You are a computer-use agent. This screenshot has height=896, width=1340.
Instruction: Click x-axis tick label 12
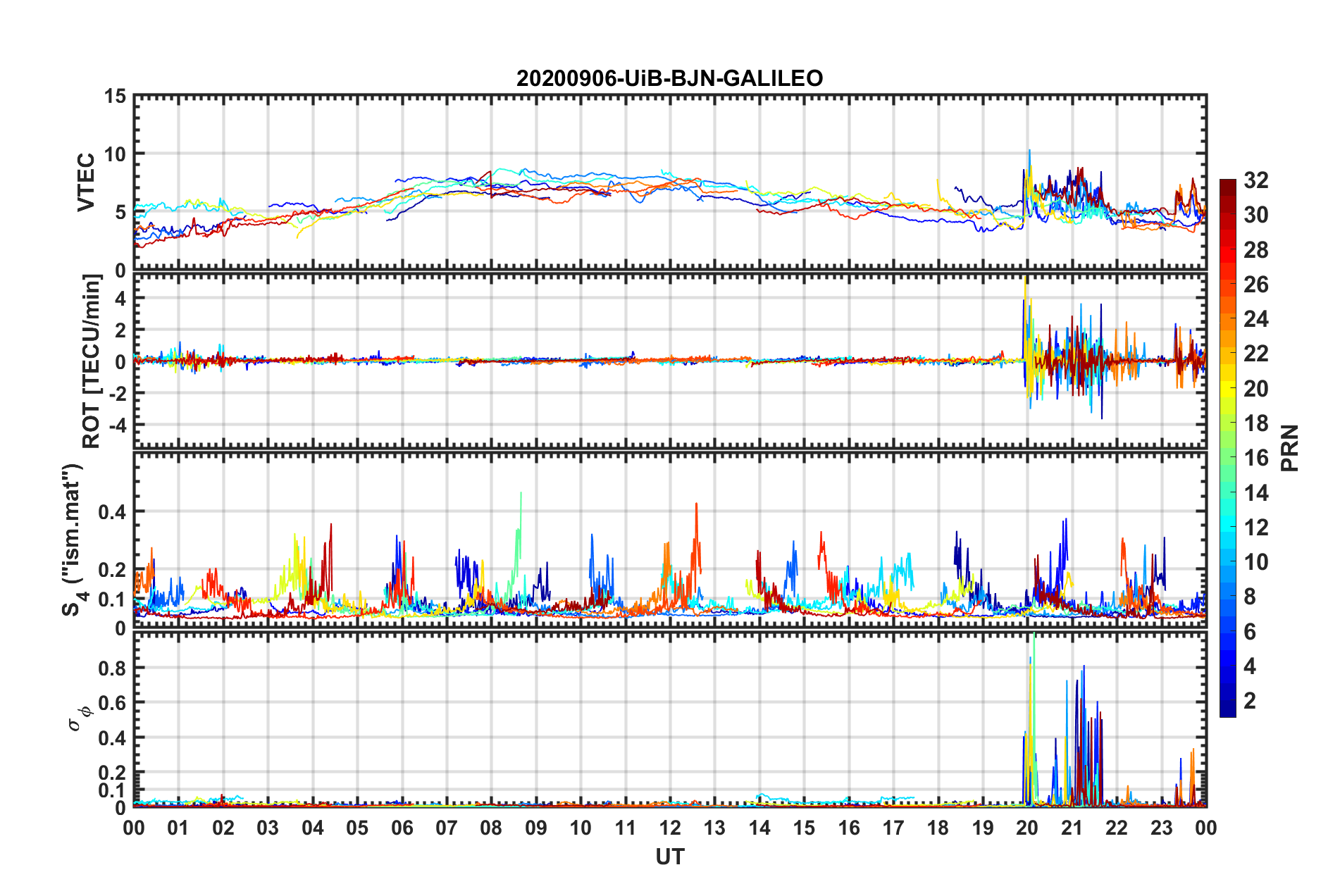[x=670, y=828]
